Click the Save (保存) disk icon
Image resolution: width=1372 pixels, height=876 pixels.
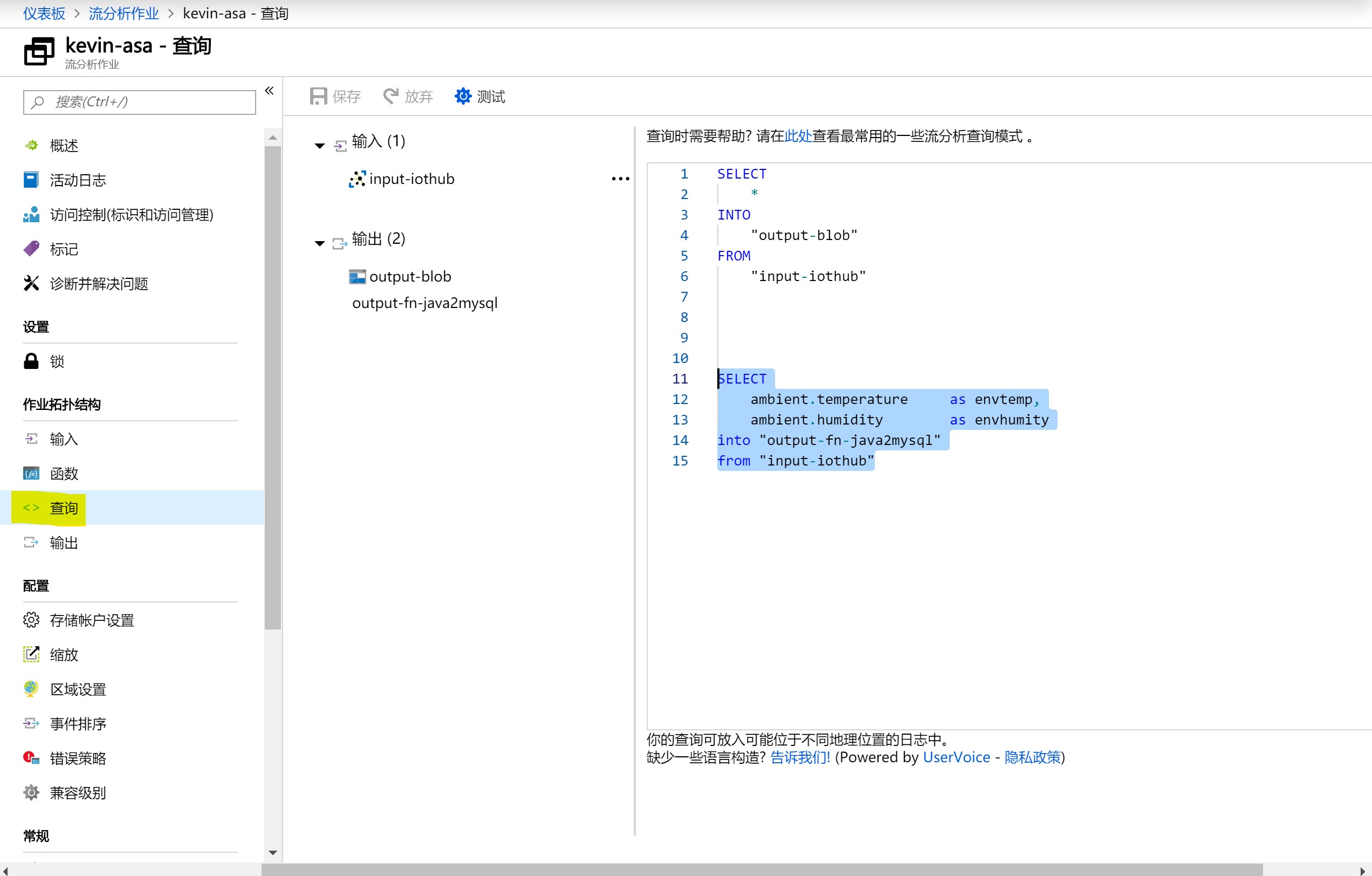[x=318, y=96]
